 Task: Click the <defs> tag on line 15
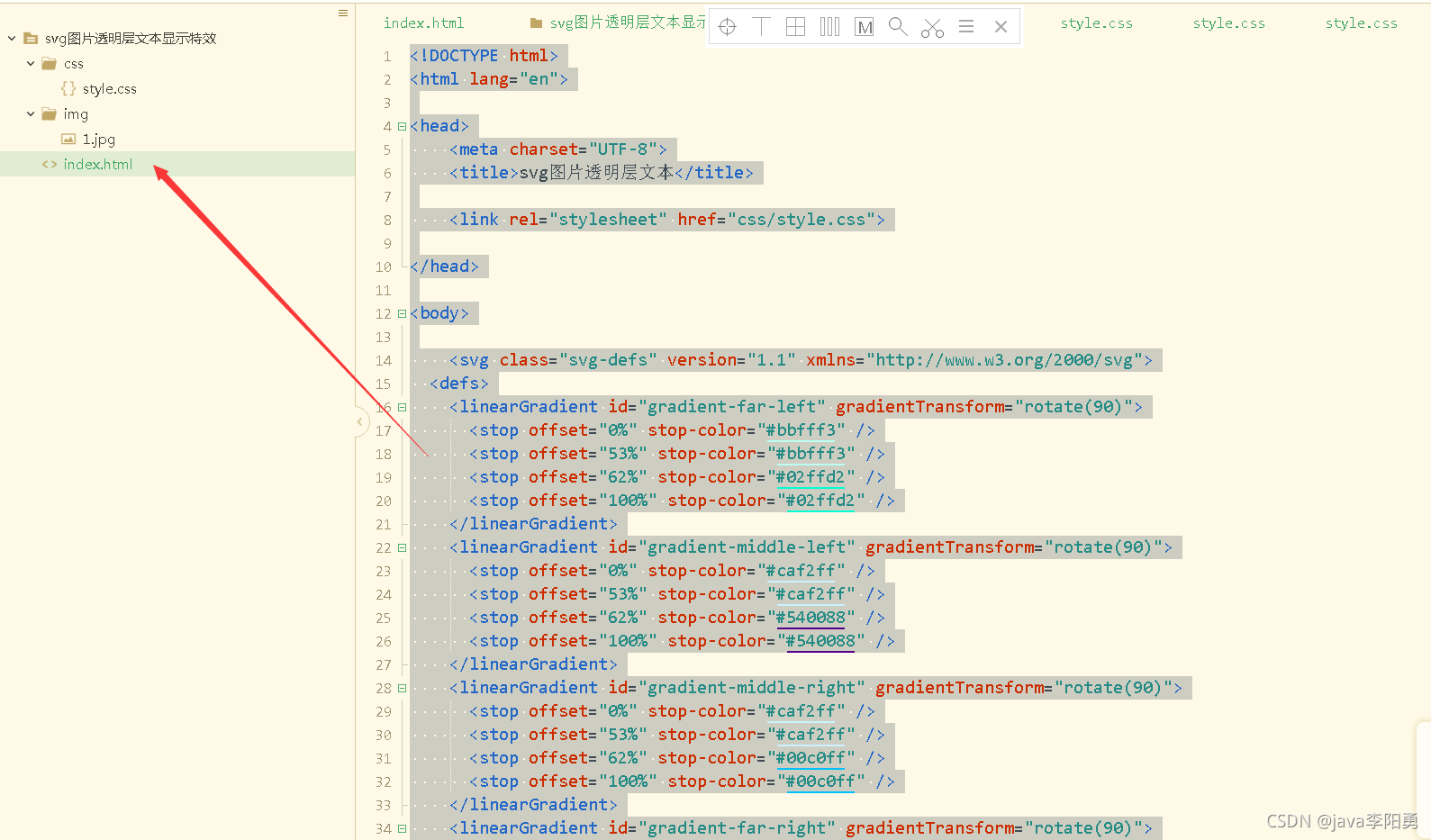point(459,384)
